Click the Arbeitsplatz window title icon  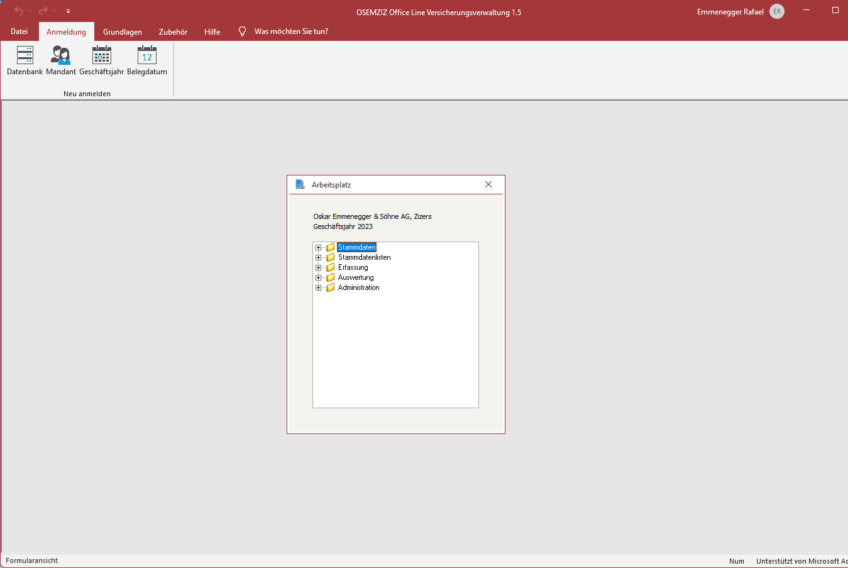(300, 184)
